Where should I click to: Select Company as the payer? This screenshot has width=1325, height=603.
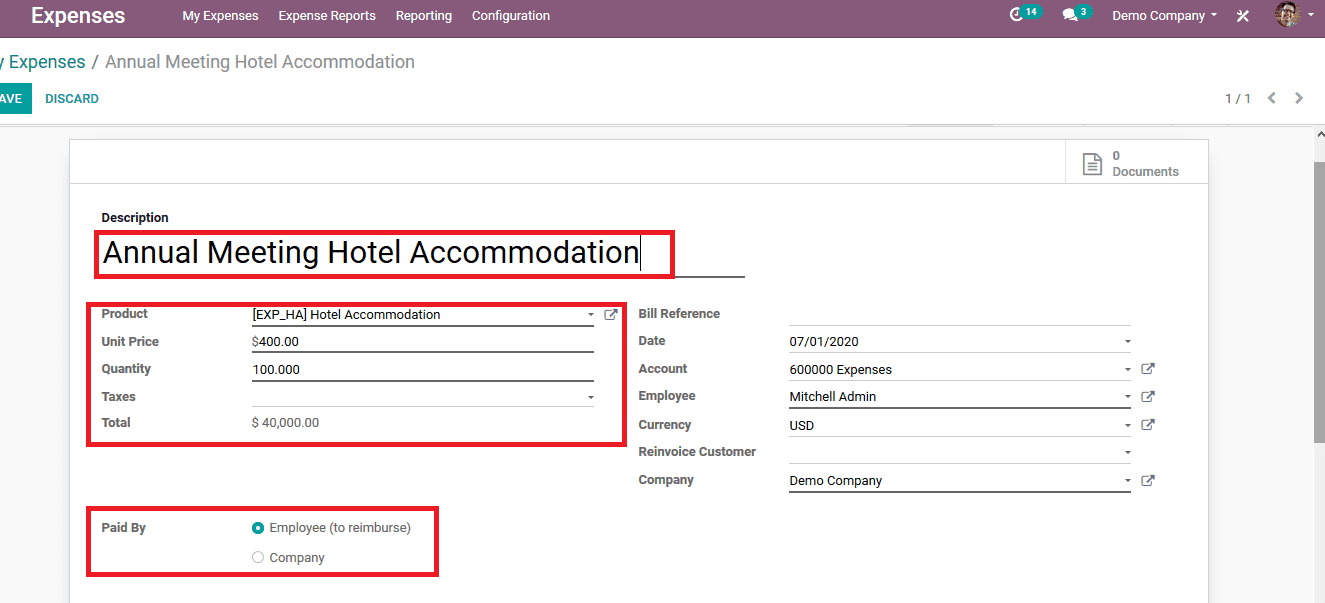tap(258, 558)
